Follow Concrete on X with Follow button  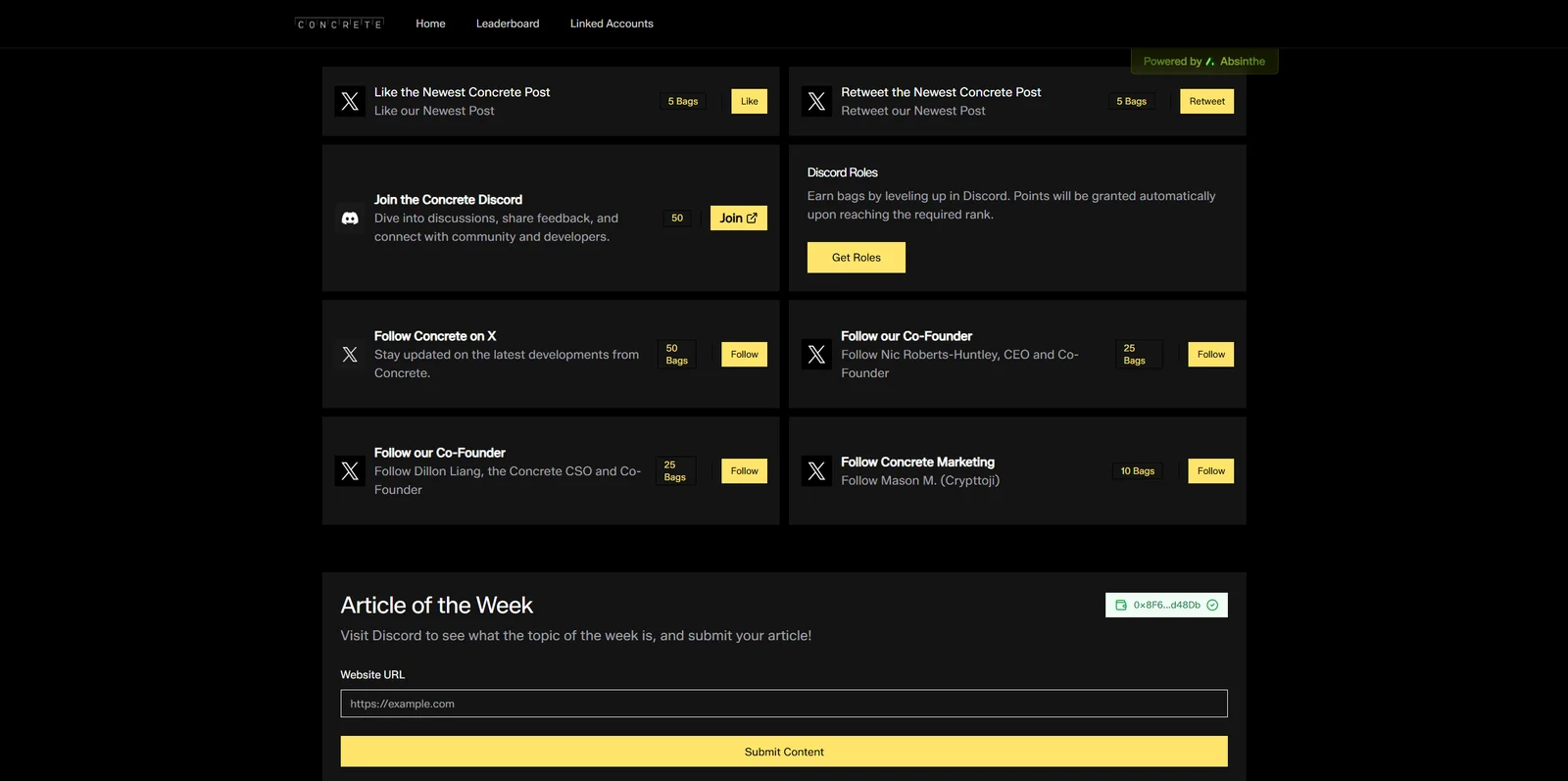[745, 355]
